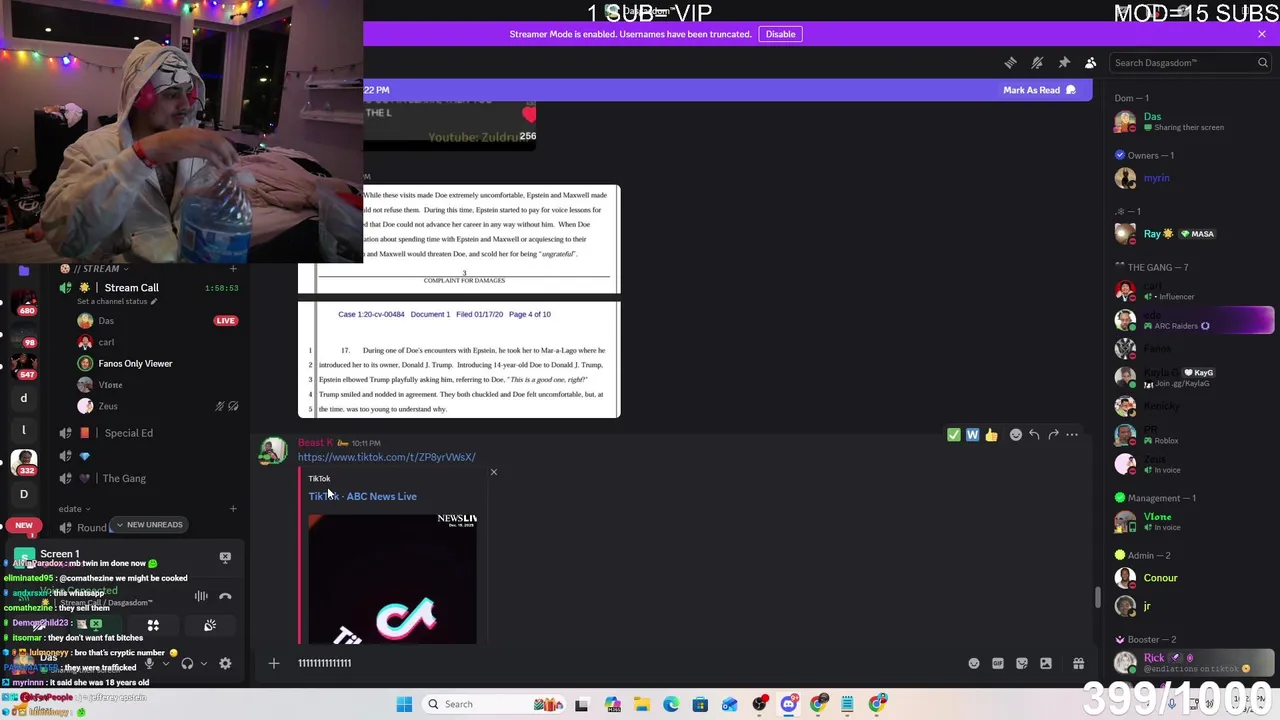Image resolution: width=1280 pixels, height=720 pixels.
Task: Click the plus attachment button
Action: (x=273, y=663)
